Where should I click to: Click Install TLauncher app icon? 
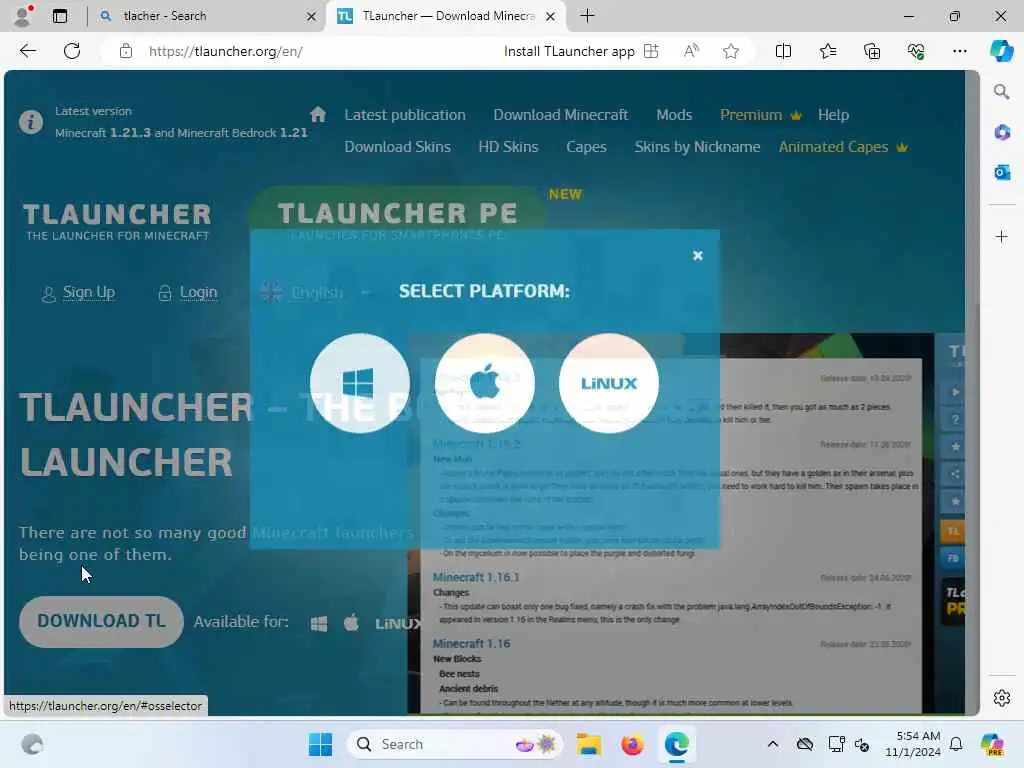click(651, 51)
